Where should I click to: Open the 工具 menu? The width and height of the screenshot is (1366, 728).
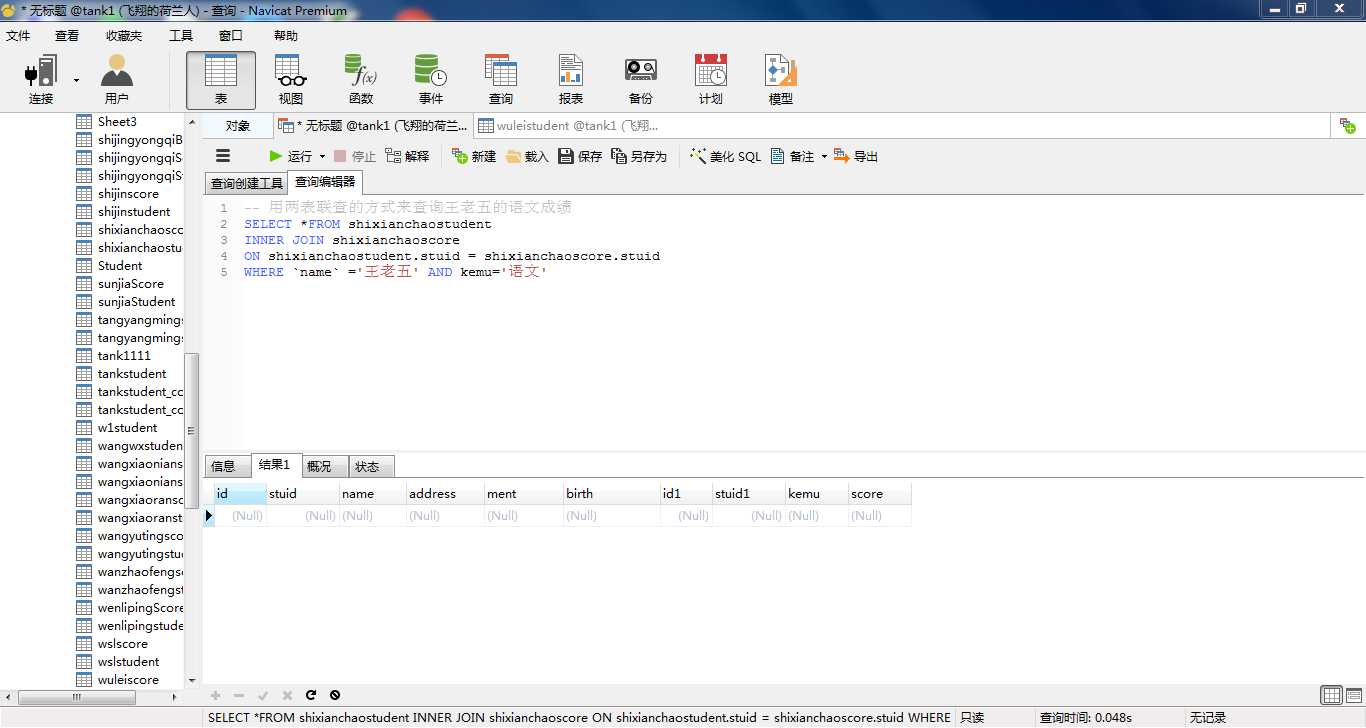[x=181, y=35]
